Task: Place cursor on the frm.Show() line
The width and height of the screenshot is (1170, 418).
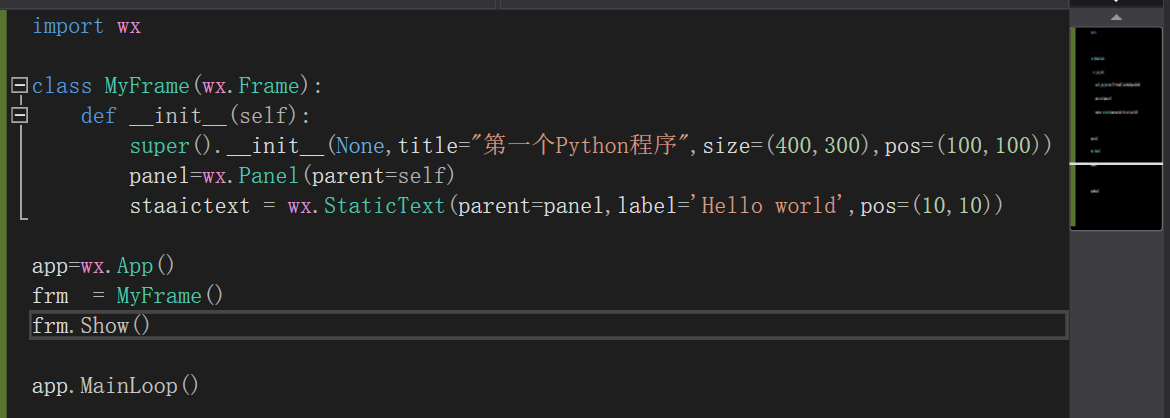Action: (90, 326)
